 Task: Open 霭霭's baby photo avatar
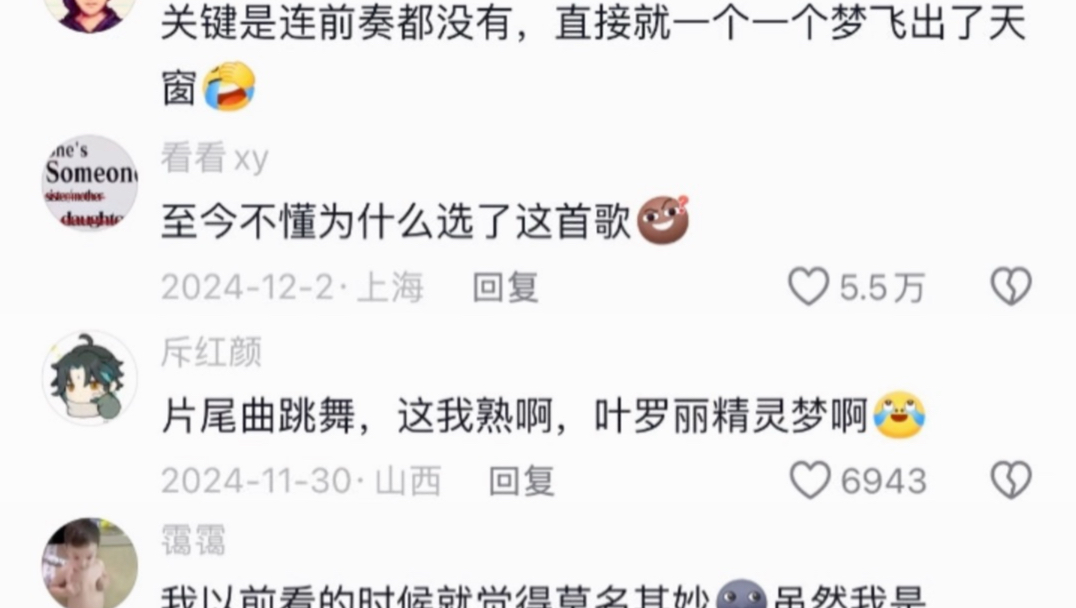(90, 564)
